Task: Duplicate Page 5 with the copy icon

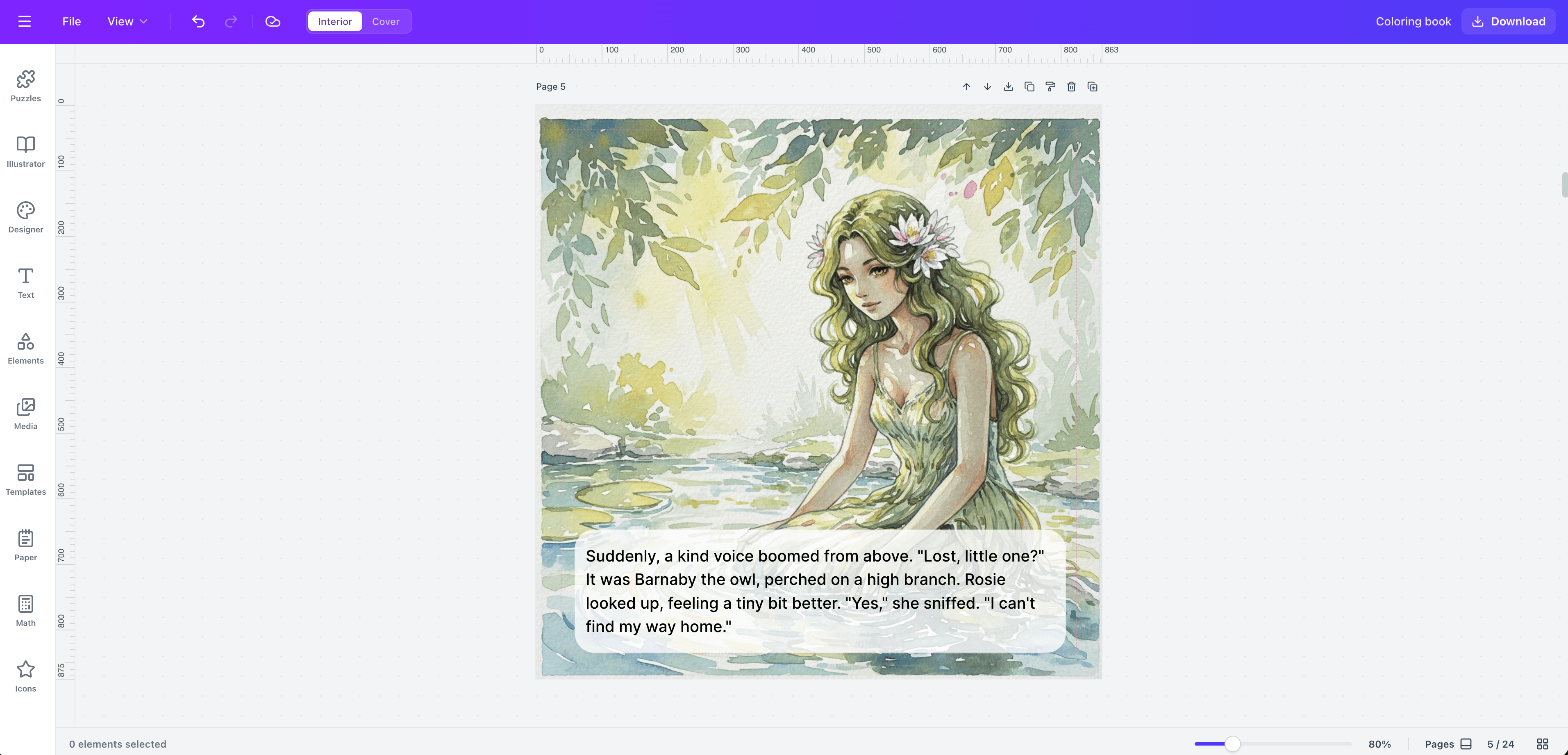Action: coord(1029,86)
